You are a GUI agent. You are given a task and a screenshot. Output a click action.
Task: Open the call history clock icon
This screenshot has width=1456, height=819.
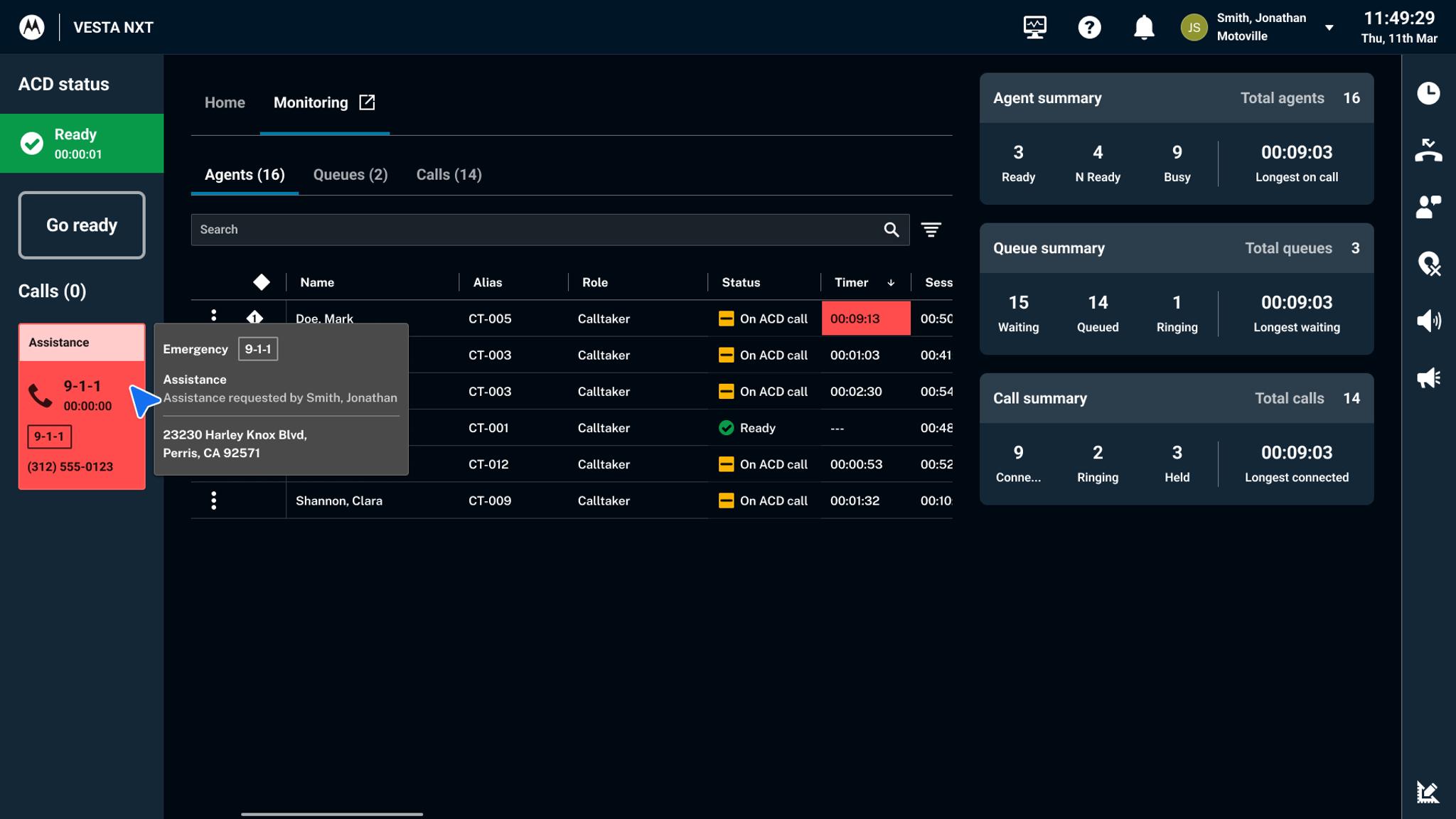point(1429,93)
